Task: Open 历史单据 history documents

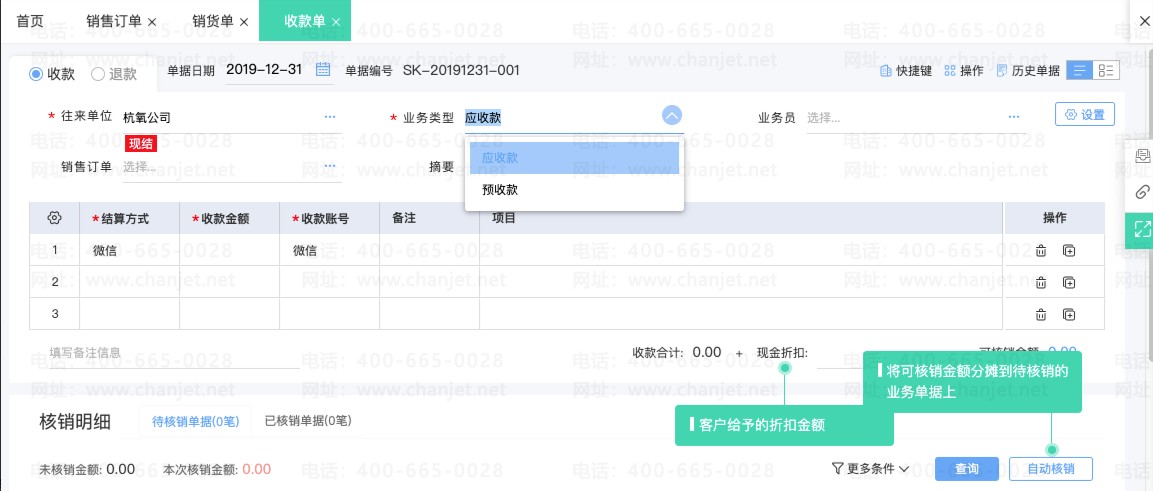Action: click(1028, 71)
